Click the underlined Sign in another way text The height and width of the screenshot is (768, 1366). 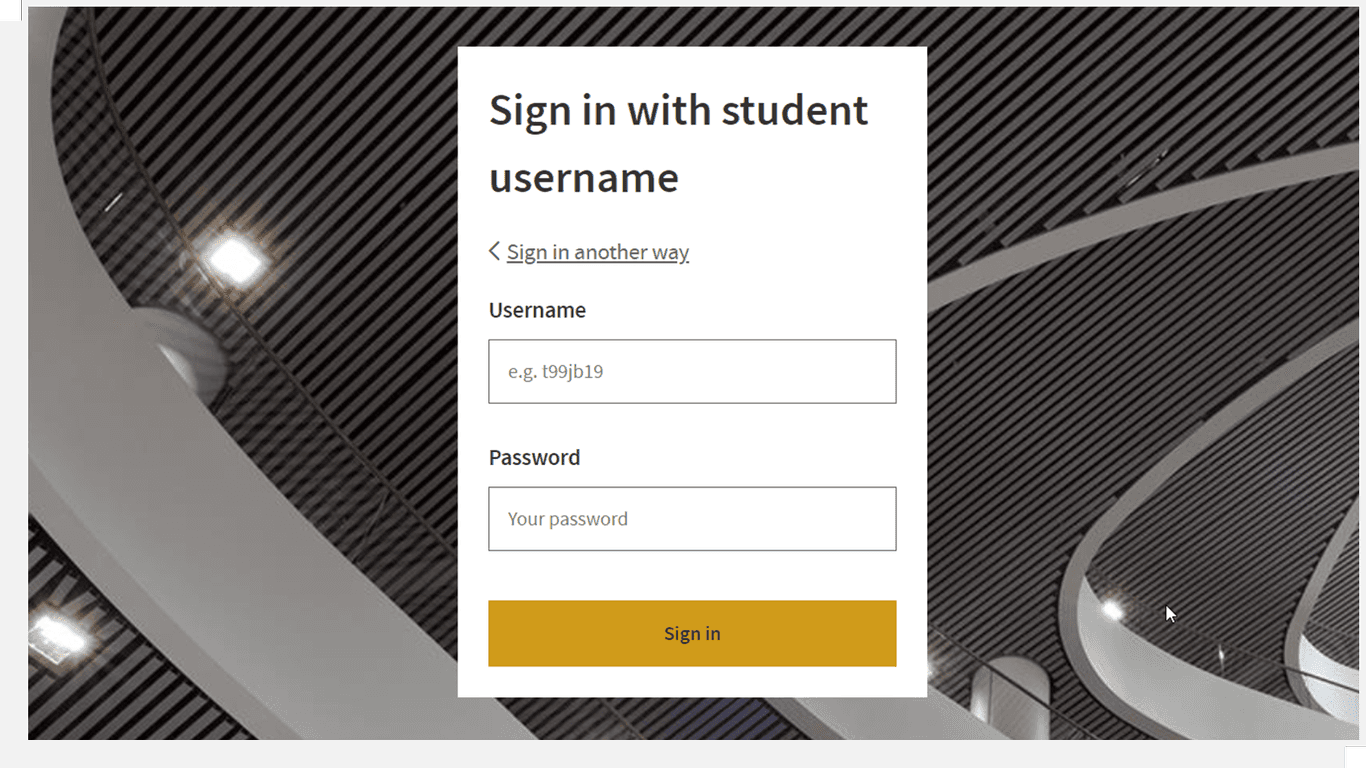point(597,251)
